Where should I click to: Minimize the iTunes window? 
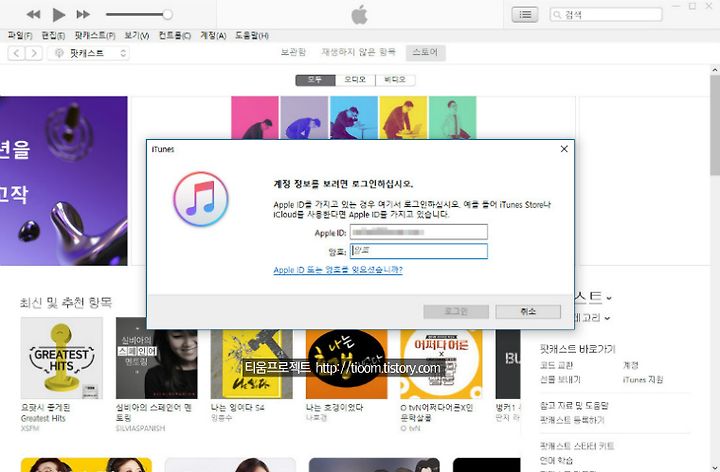(x=676, y=6)
